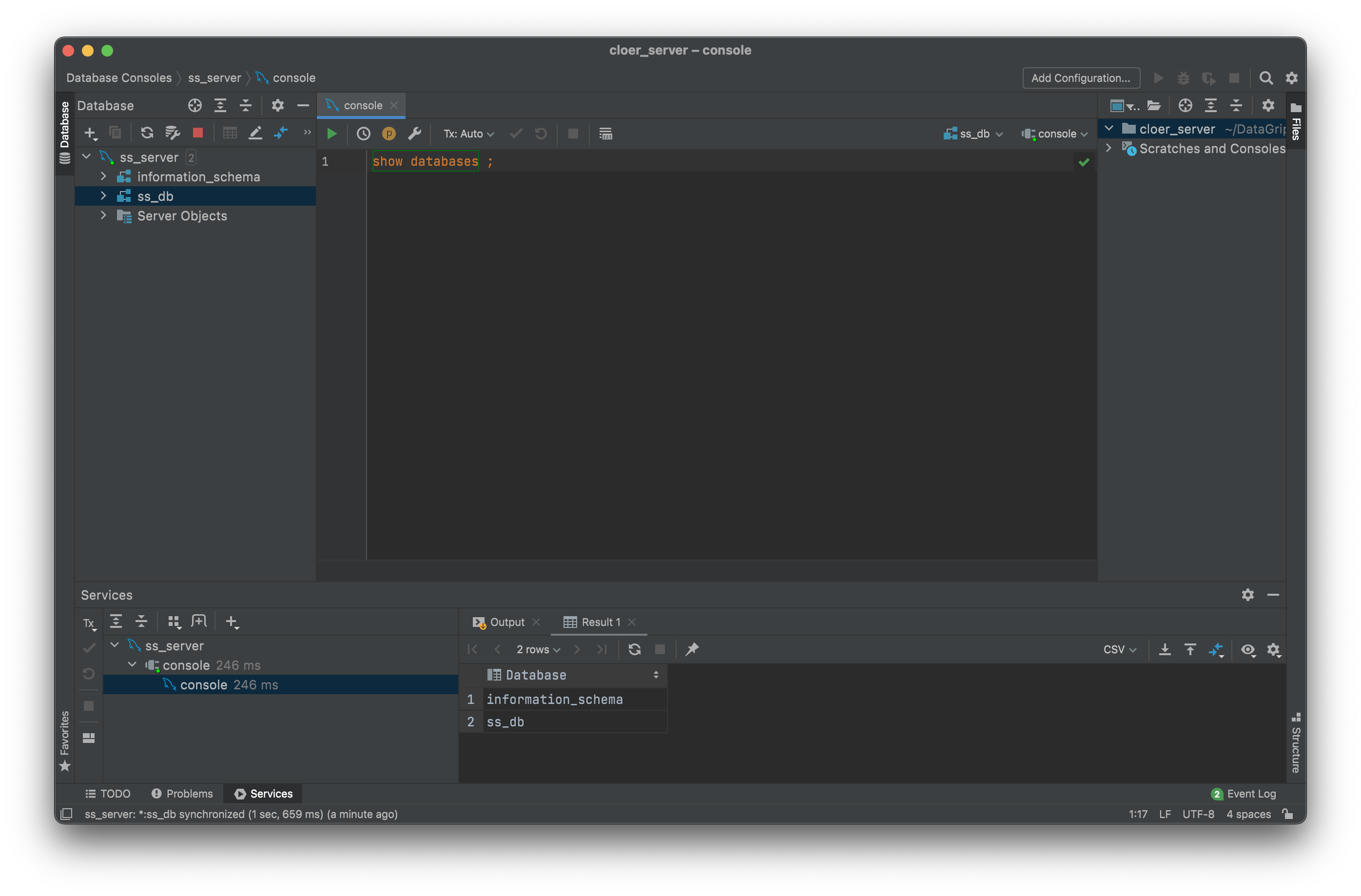Image resolution: width=1361 pixels, height=896 pixels.
Task: Reload the result grid page
Action: [x=634, y=649]
